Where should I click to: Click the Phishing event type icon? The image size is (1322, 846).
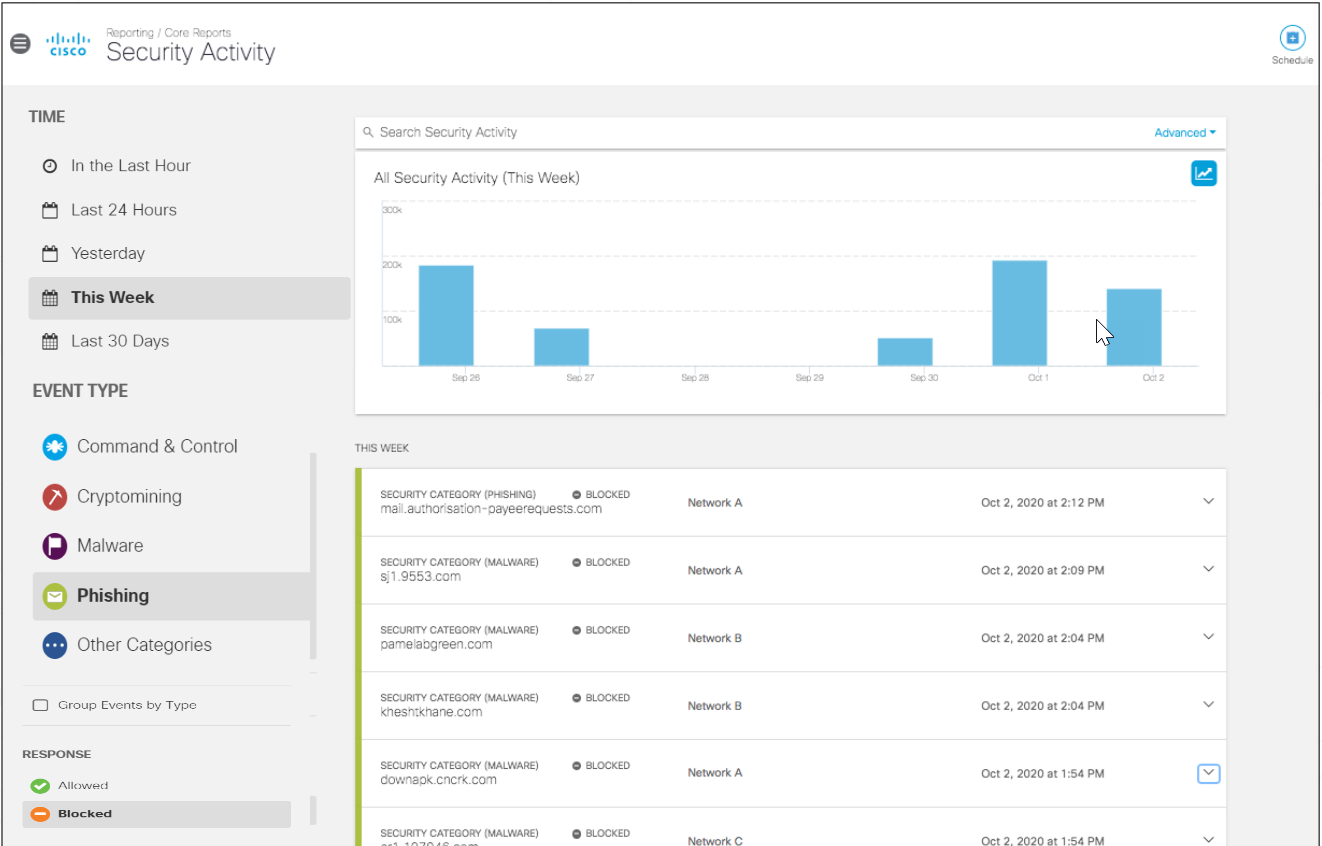(54, 595)
